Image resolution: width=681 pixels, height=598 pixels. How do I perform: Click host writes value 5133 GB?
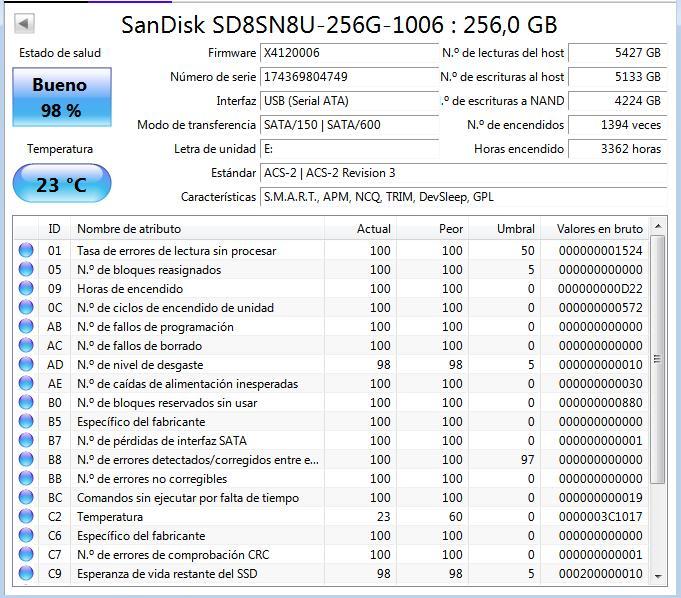pos(618,77)
